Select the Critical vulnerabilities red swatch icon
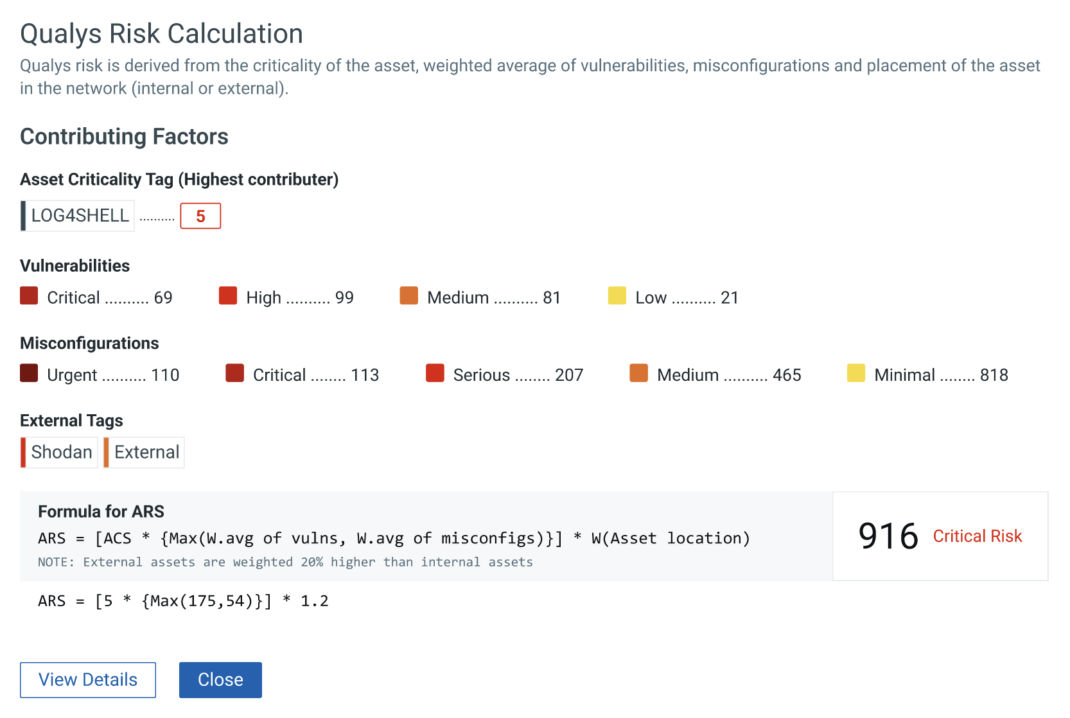Screen dimensions: 1070x718 (x=28, y=296)
